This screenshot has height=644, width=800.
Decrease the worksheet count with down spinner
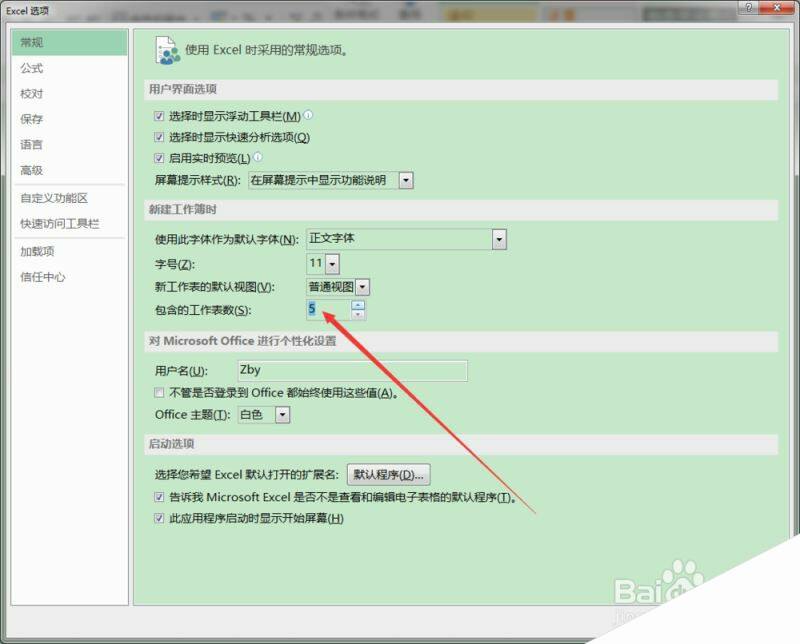tap(358, 314)
